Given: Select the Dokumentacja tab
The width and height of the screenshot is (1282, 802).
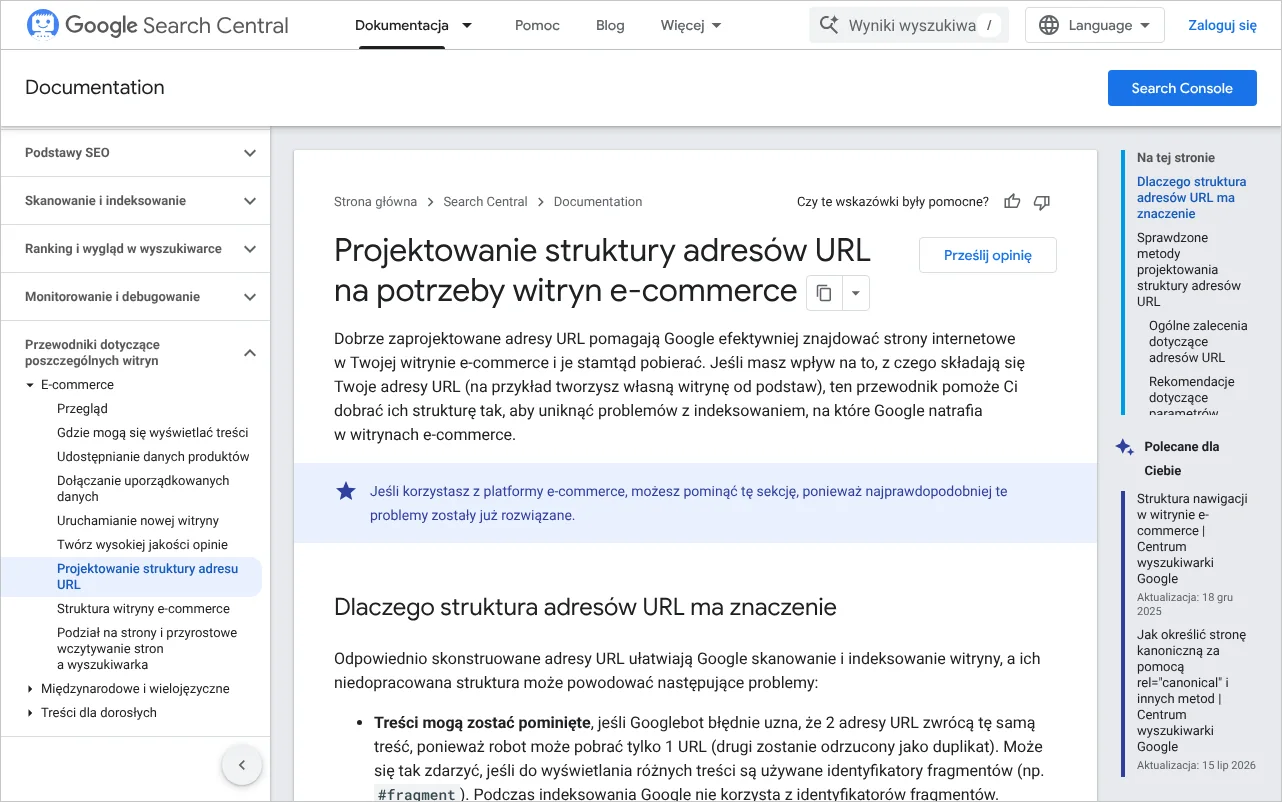Looking at the screenshot, I should point(402,25).
